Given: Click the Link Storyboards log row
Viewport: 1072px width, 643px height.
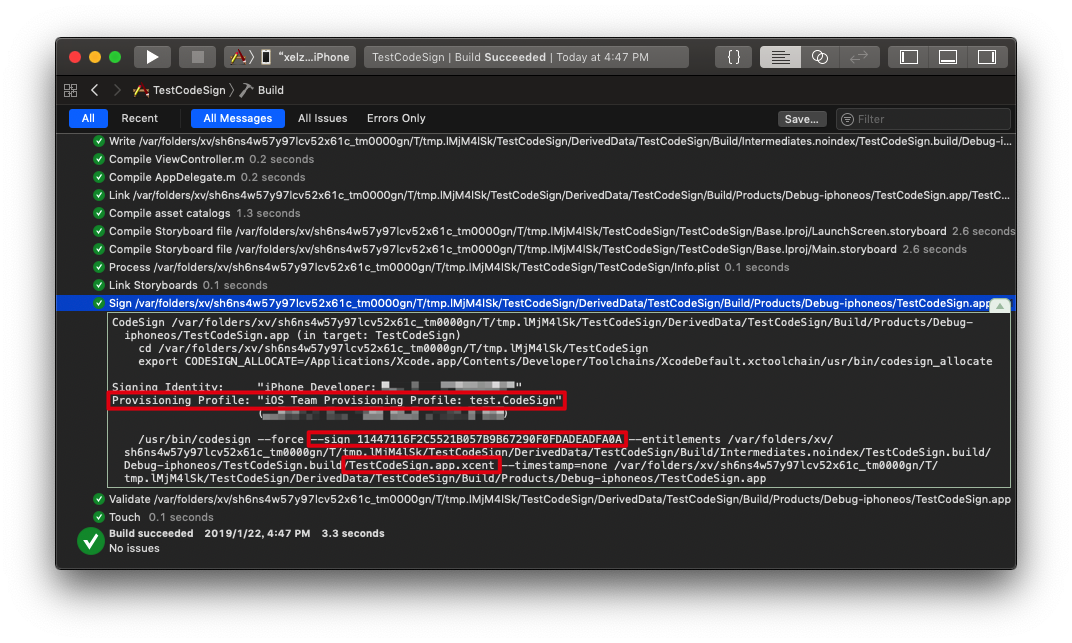Looking at the screenshot, I should [535, 285].
